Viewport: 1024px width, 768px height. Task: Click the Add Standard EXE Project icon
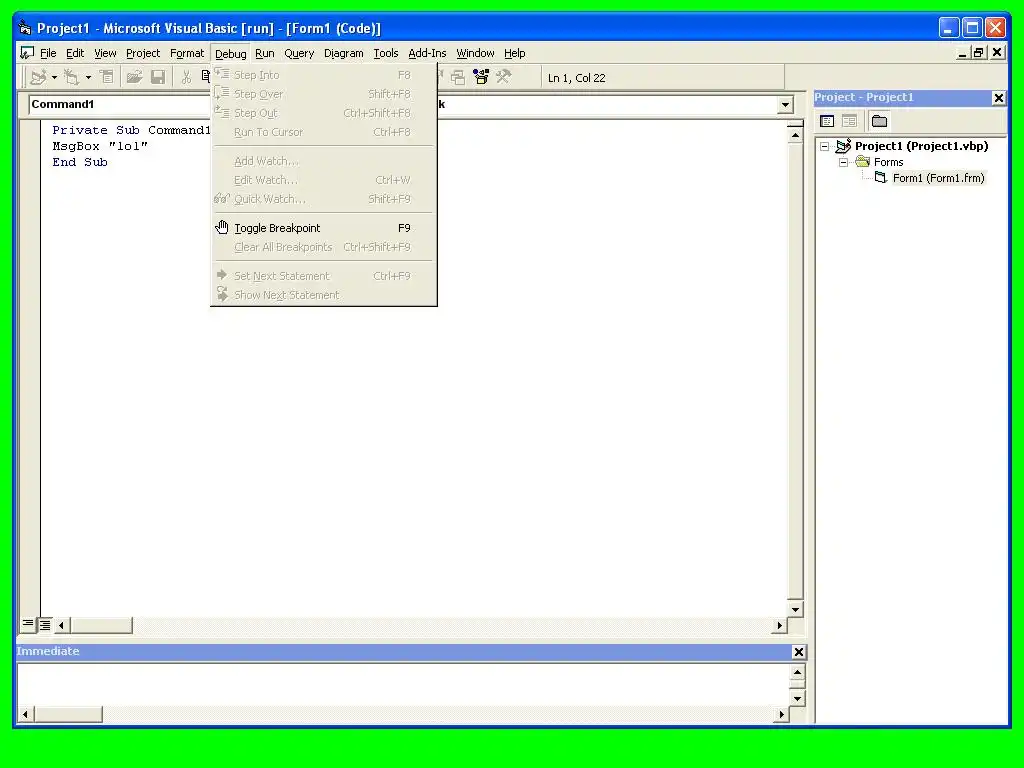point(39,77)
